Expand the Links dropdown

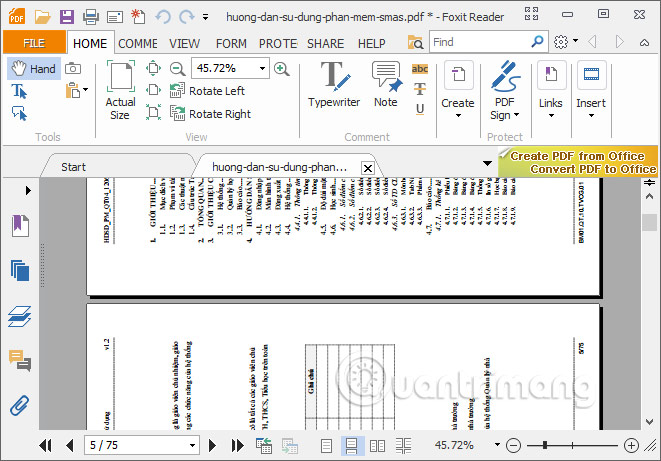coord(551,115)
